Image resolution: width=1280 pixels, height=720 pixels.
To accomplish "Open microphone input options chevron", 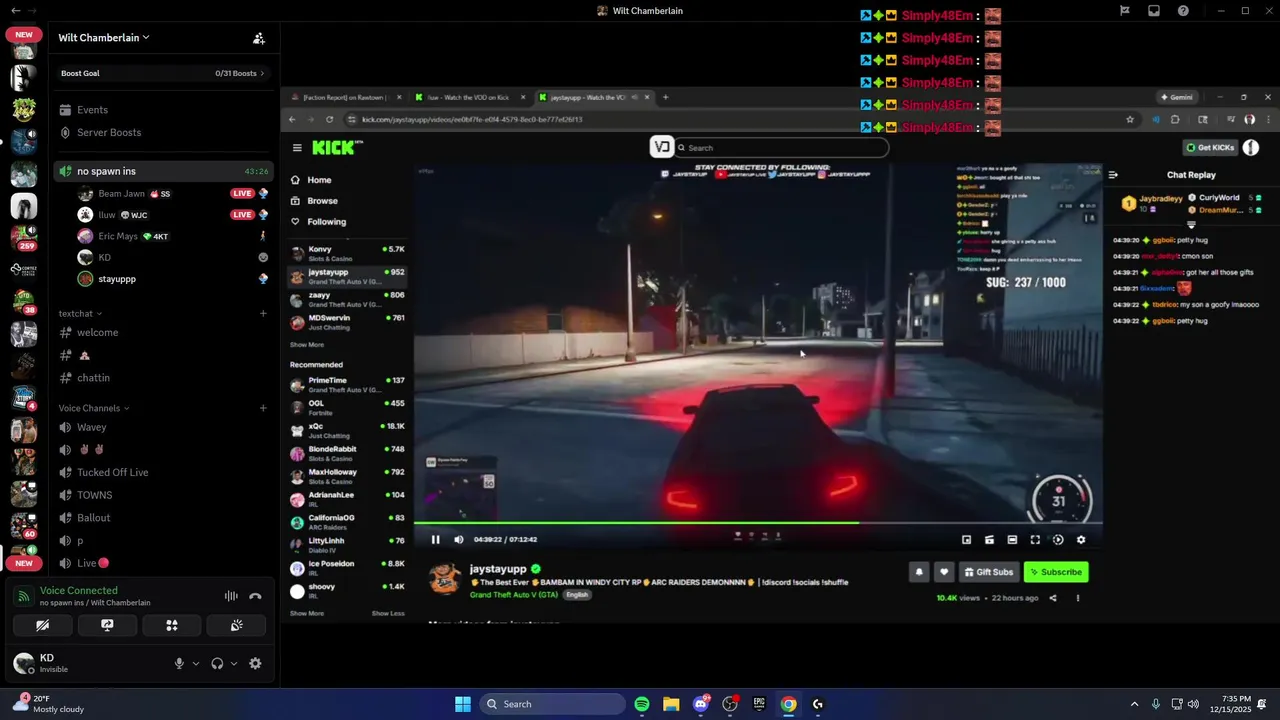I will (x=195, y=663).
